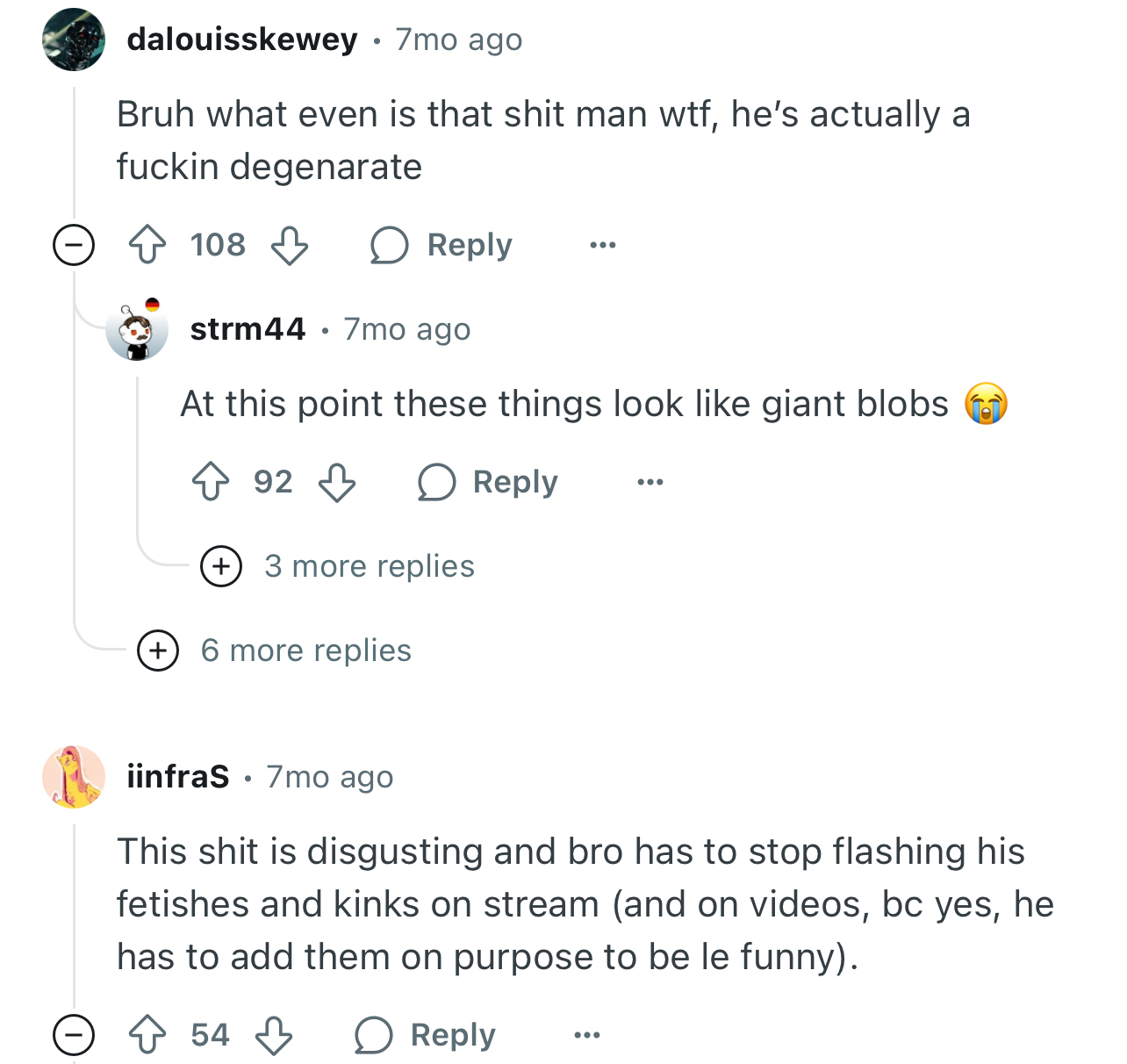Collapse dalouisskewey's comment thread
Screen dimensions: 1127x1064
74,245
